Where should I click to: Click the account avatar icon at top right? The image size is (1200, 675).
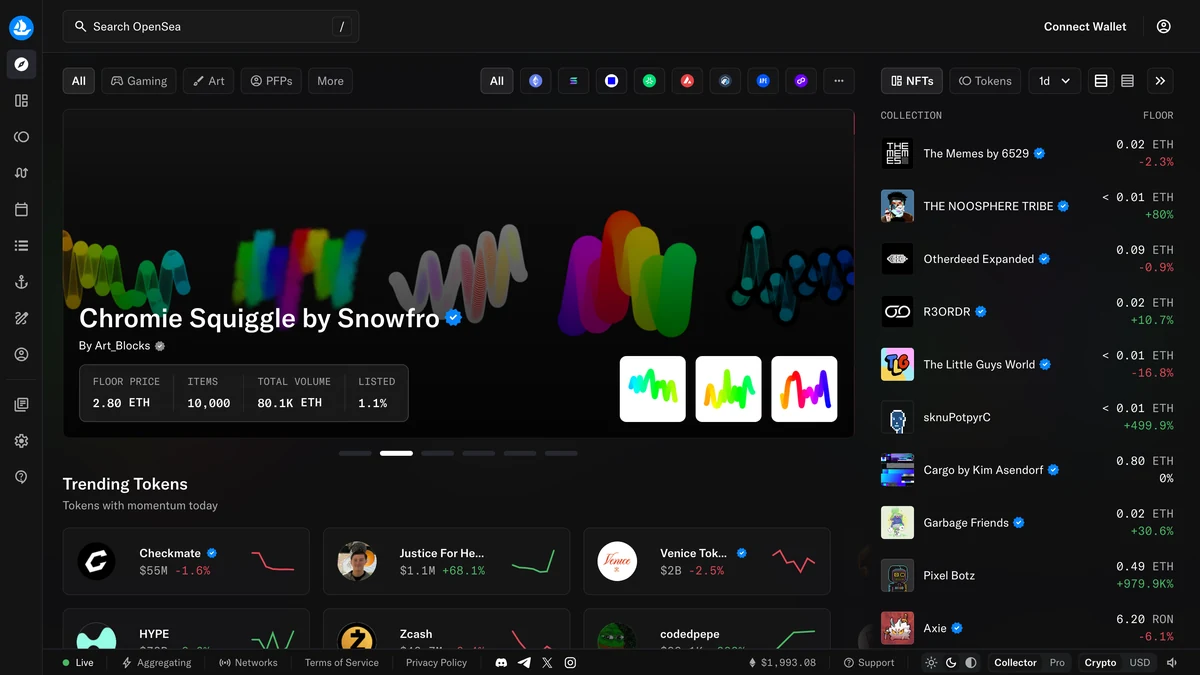coord(1163,27)
